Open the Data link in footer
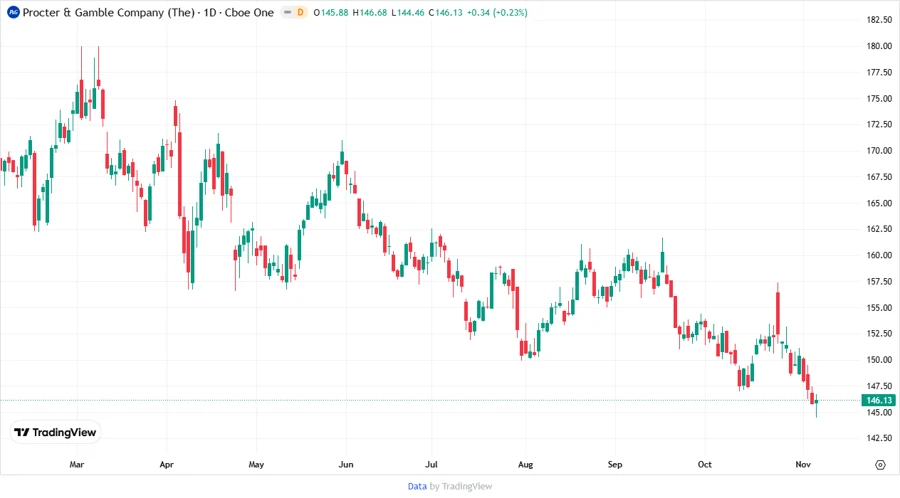 (417, 486)
